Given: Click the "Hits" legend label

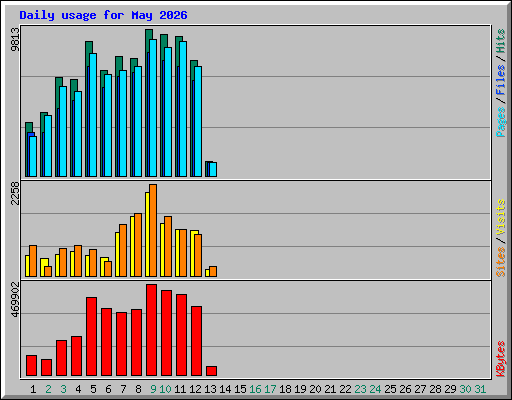Looking at the screenshot, I should point(500,41).
